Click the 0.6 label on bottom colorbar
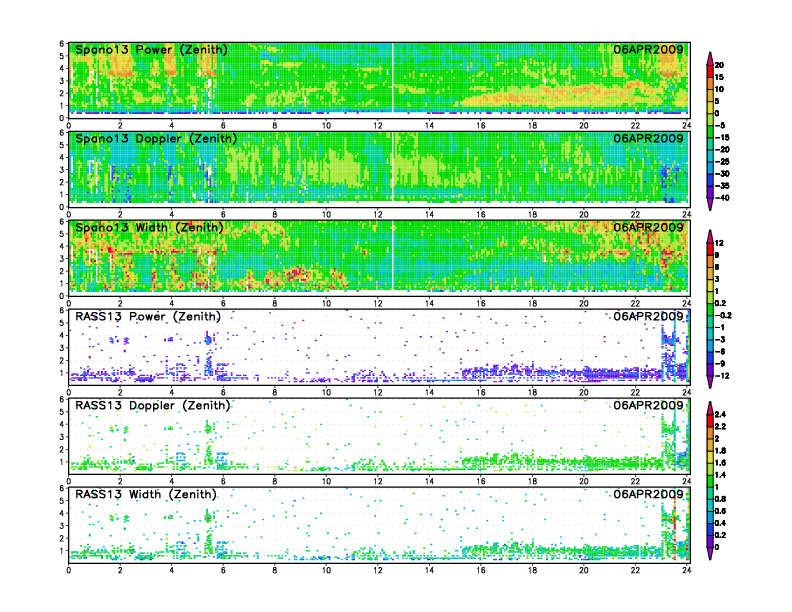The width and height of the screenshot is (792, 612). click(x=720, y=511)
